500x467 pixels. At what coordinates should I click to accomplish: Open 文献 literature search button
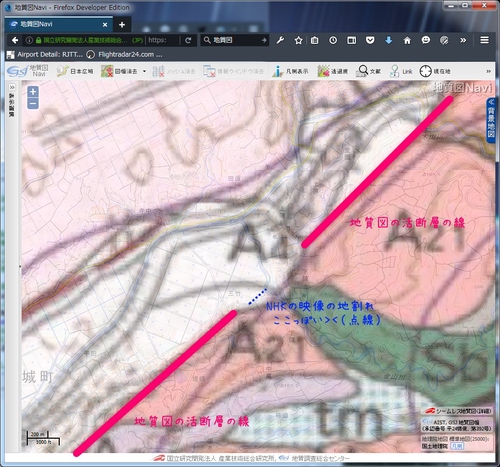click(368, 71)
